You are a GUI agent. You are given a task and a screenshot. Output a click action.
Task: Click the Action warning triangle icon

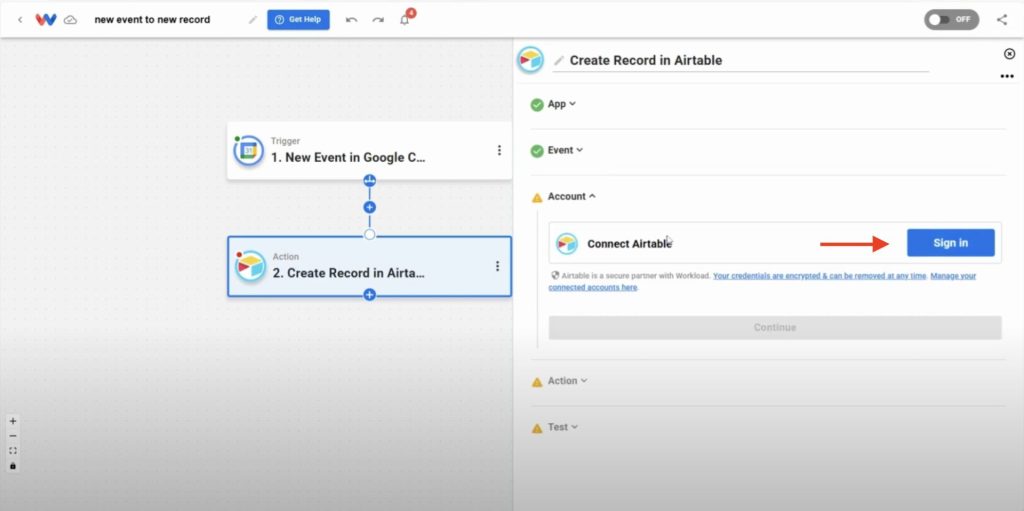537,382
